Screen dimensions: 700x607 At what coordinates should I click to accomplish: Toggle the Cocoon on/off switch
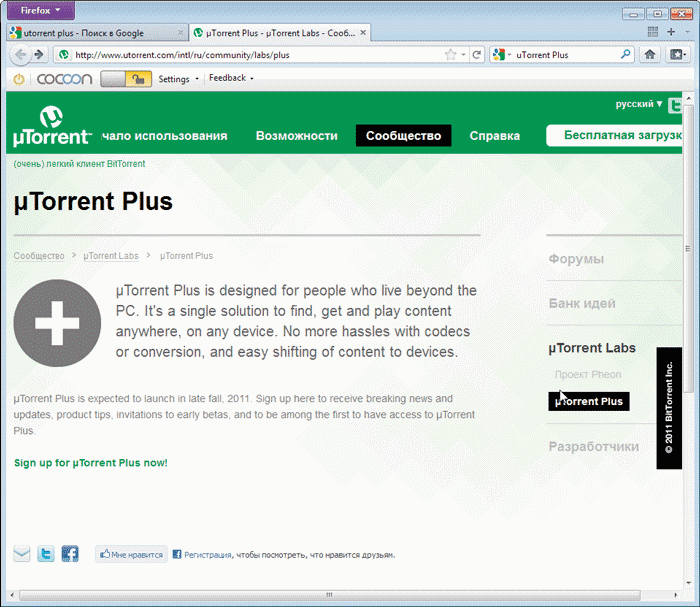(x=126, y=79)
